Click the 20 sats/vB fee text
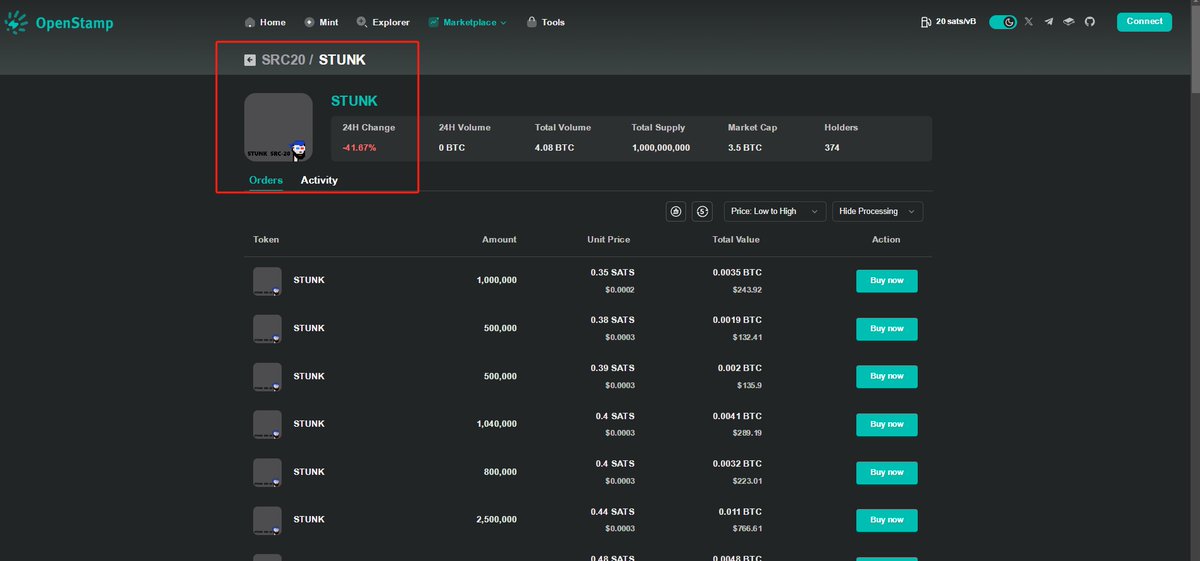The image size is (1200, 561). [x=955, y=22]
